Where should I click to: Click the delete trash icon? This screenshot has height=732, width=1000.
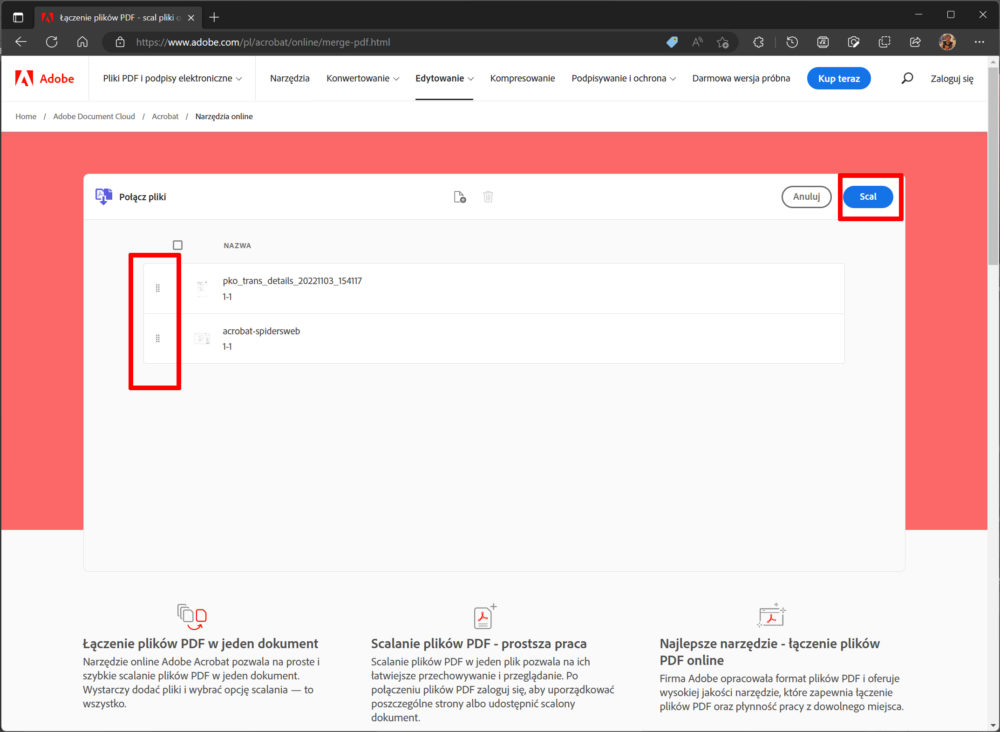click(x=488, y=197)
